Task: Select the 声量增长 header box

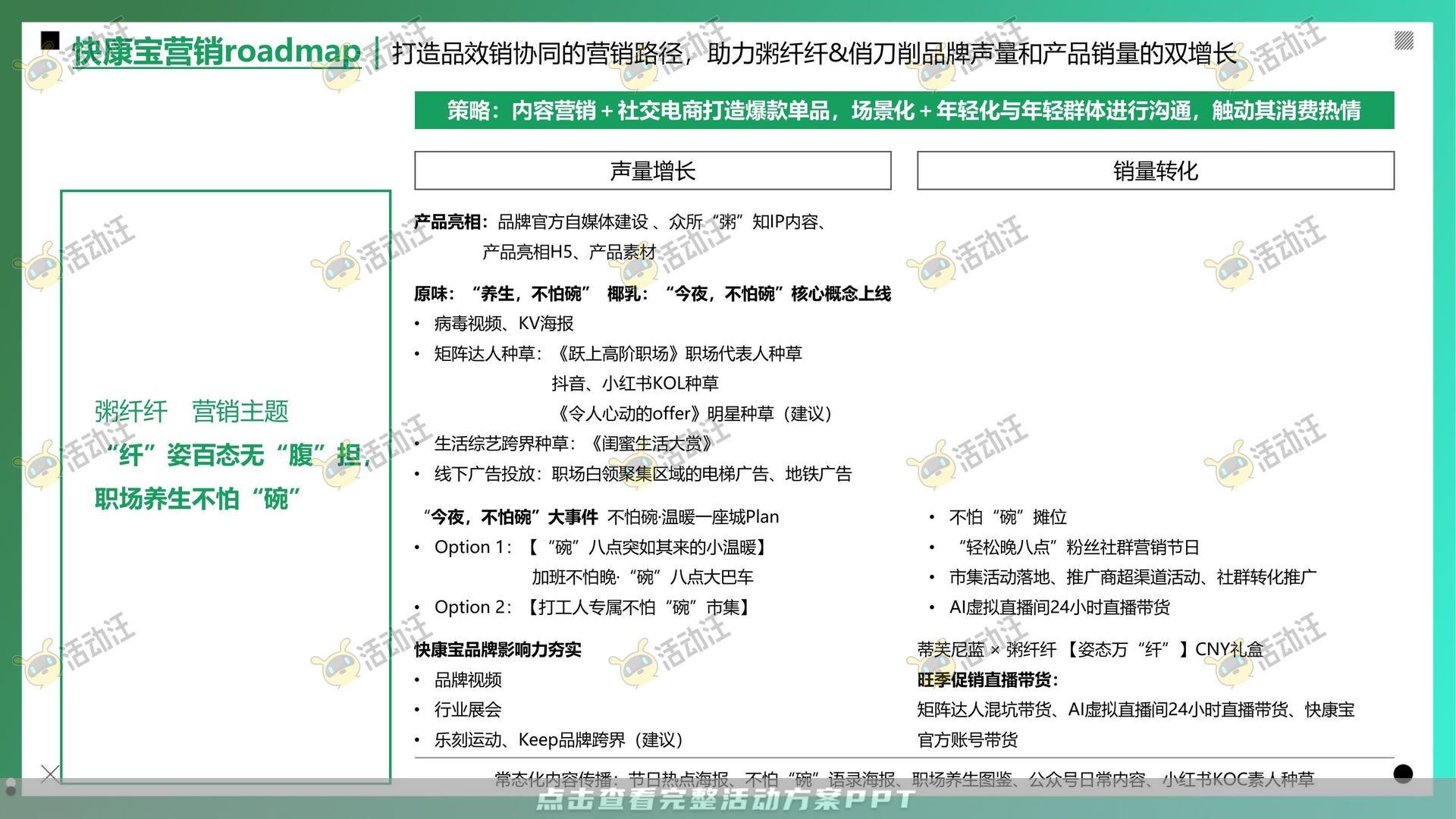Action: [x=653, y=171]
